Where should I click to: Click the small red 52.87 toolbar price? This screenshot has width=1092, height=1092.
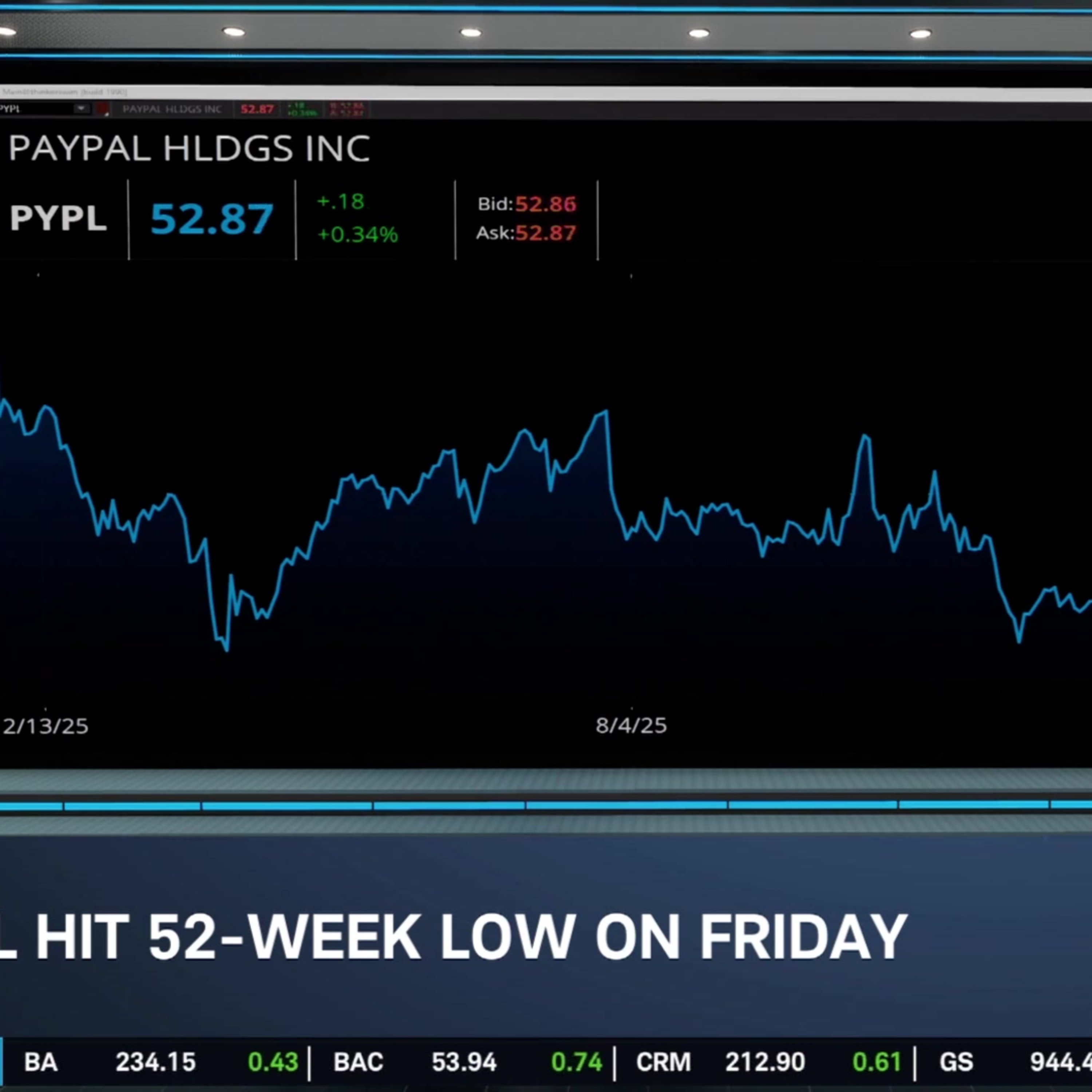(x=257, y=109)
